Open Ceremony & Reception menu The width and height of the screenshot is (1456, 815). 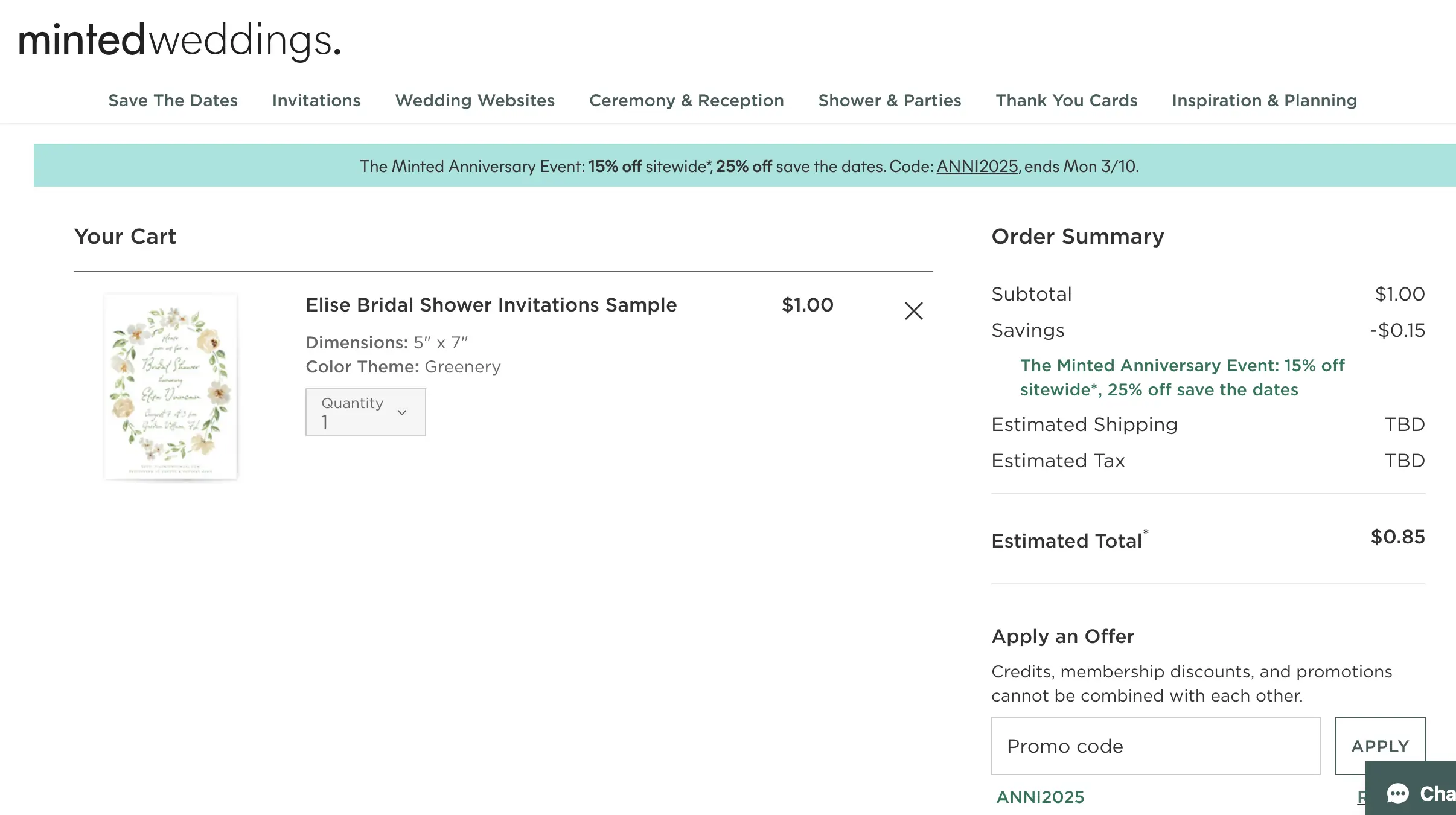(686, 100)
